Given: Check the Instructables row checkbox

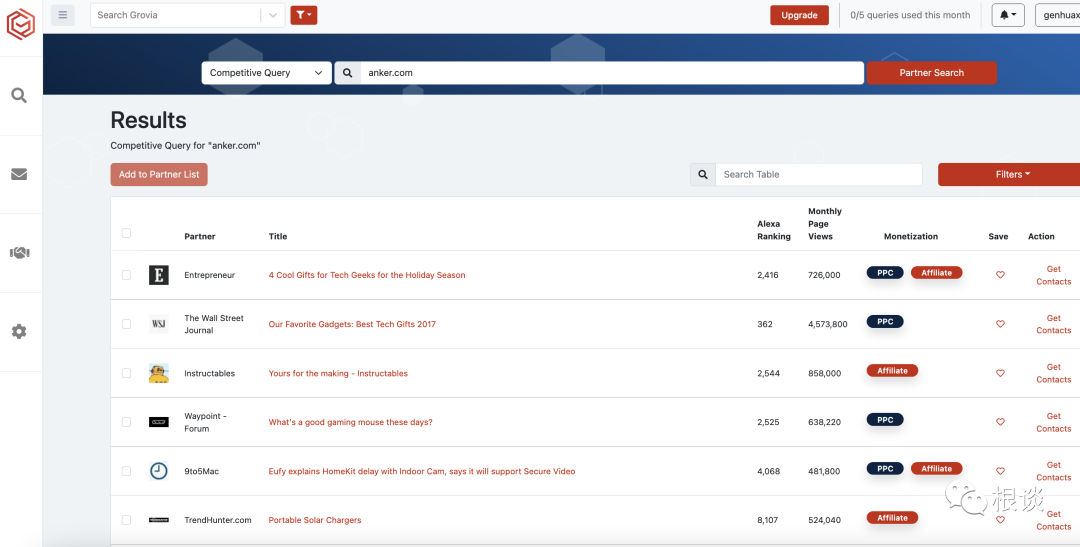Looking at the screenshot, I should (x=126, y=373).
